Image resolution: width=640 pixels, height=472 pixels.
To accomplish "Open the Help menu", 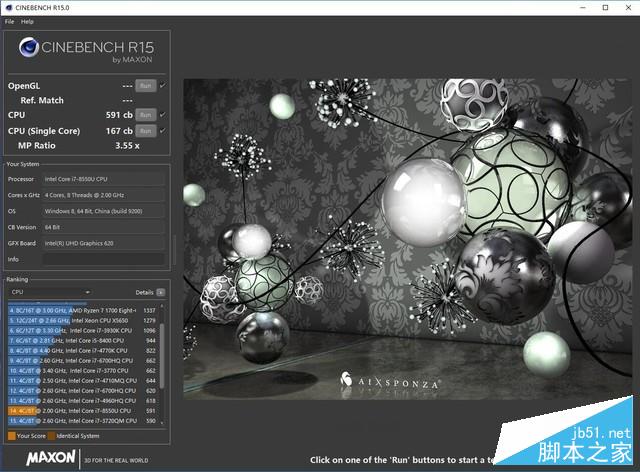I will point(27,22).
